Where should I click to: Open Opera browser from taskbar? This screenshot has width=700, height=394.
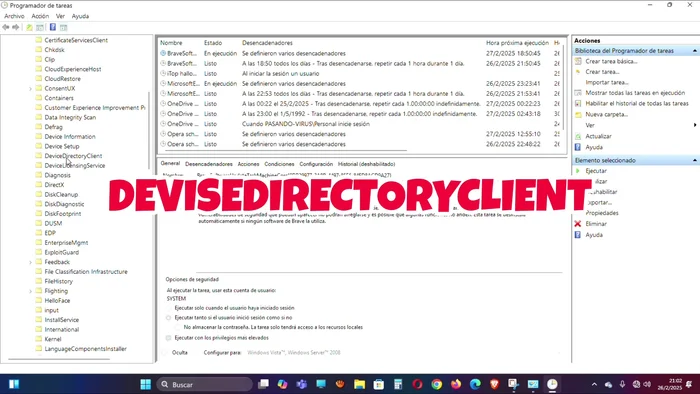(417, 384)
